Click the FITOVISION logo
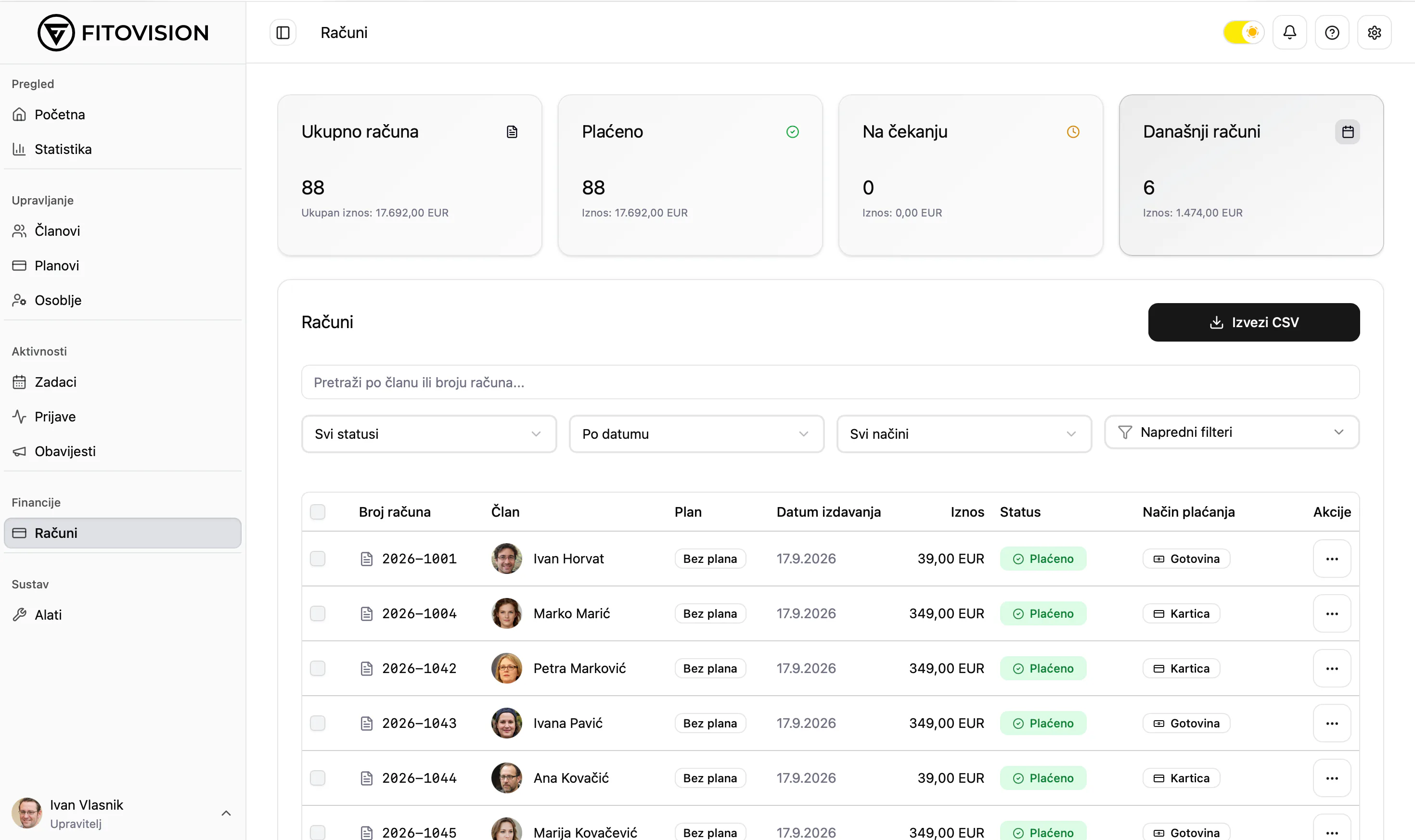1415x840 pixels. coord(123,32)
